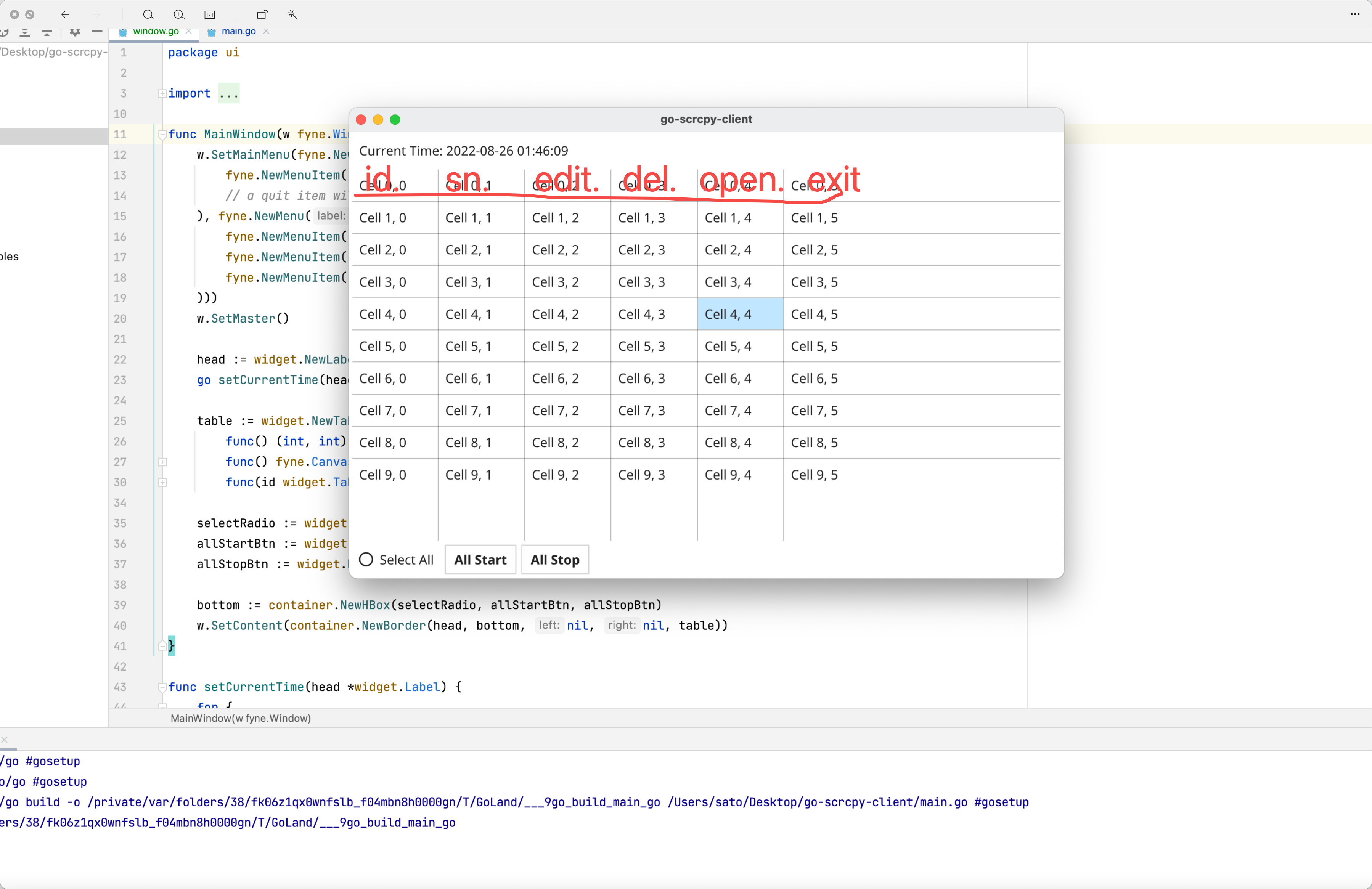The image size is (1372, 889).
Task: Select Cell 4, 4 in the table
Action: click(x=739, y=314)
